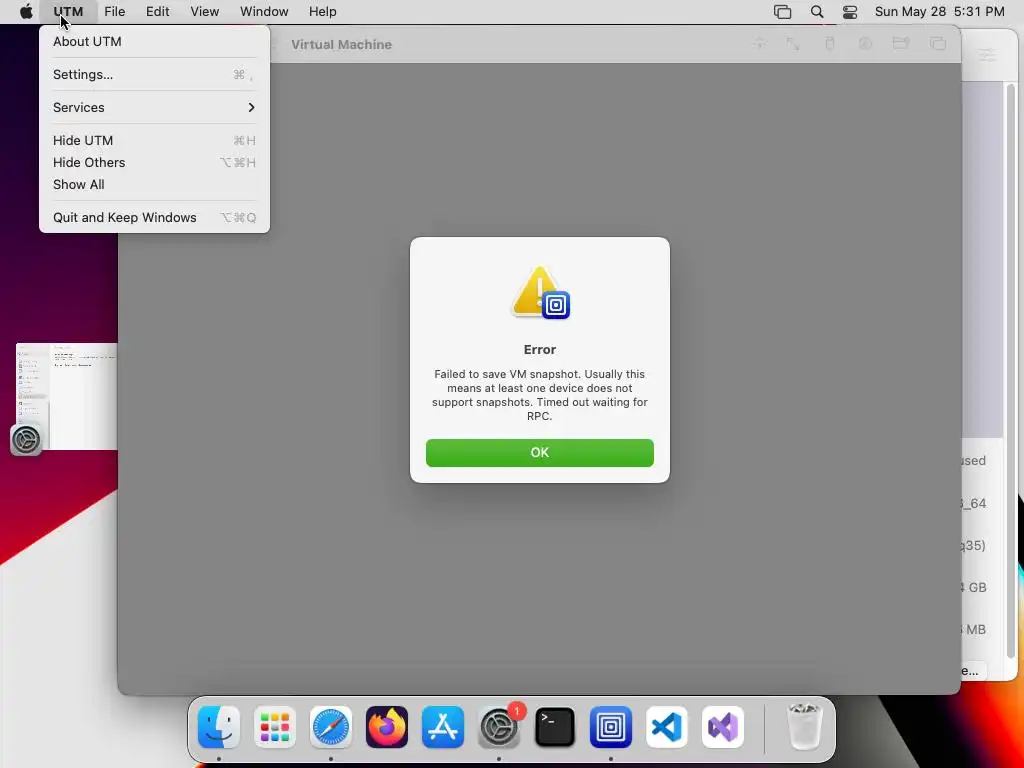Click the date and time clock
The image size is (1024, 768).
click(939, 12)
